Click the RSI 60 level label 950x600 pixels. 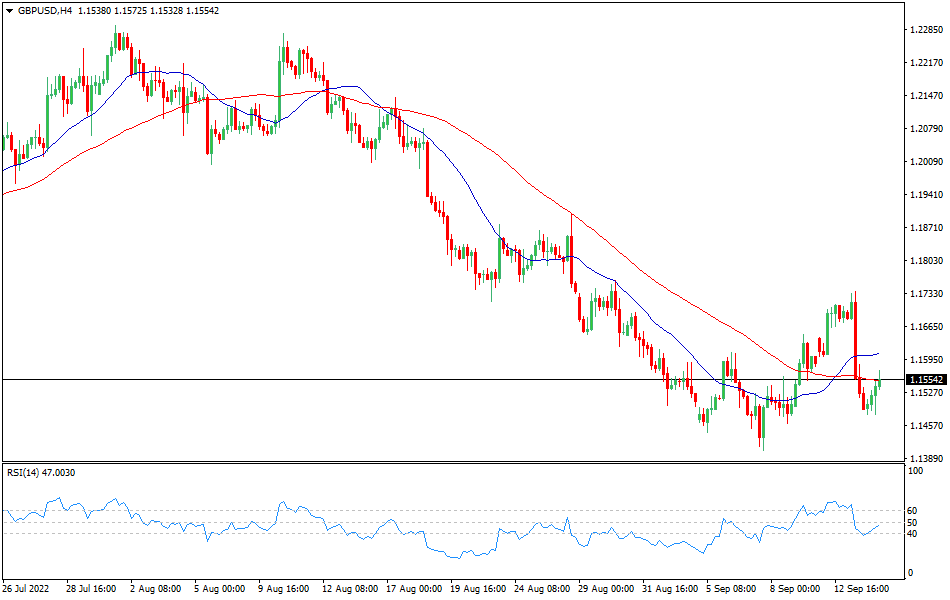(x=912, y=510)
